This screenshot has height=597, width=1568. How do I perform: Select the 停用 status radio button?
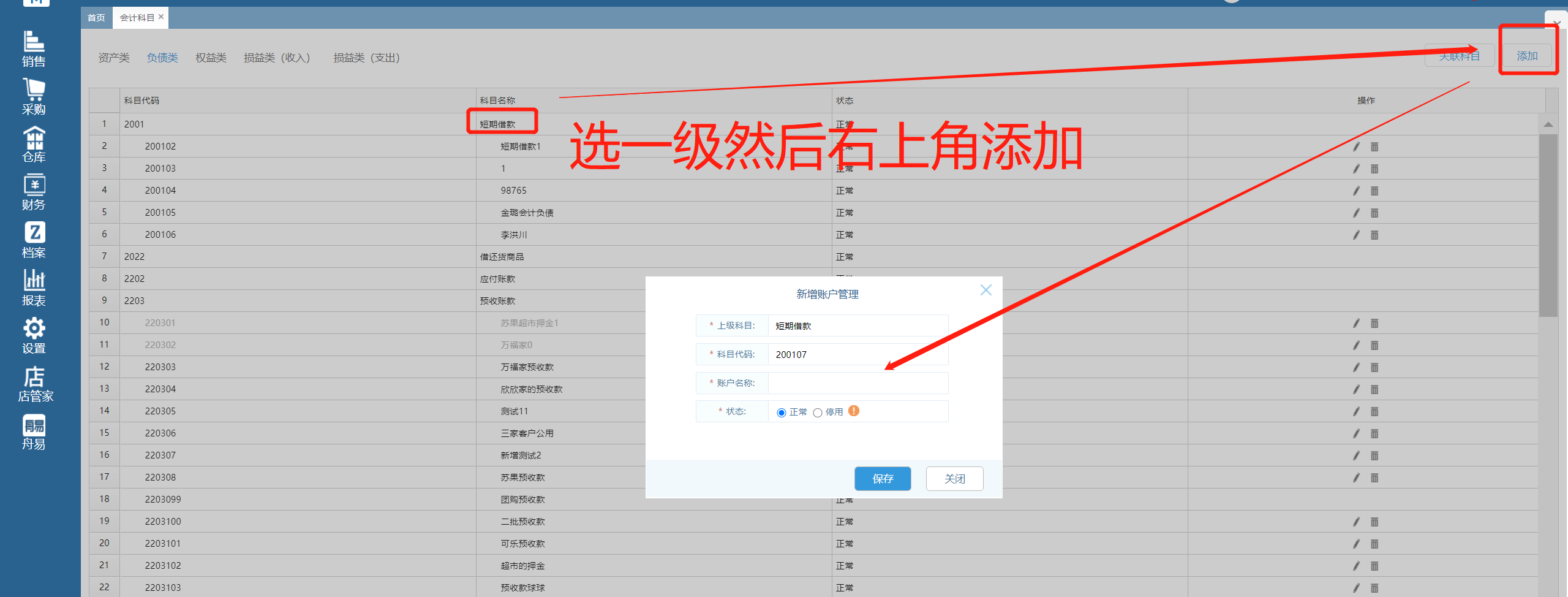pyautogui.click(x=818, y=413)
